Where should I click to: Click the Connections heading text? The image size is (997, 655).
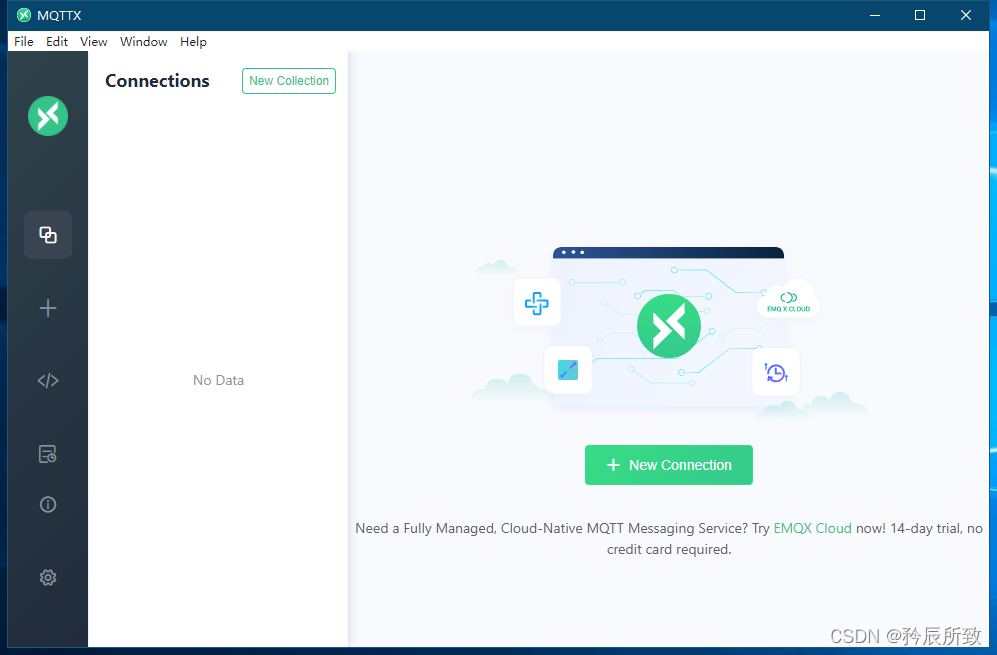157,81
